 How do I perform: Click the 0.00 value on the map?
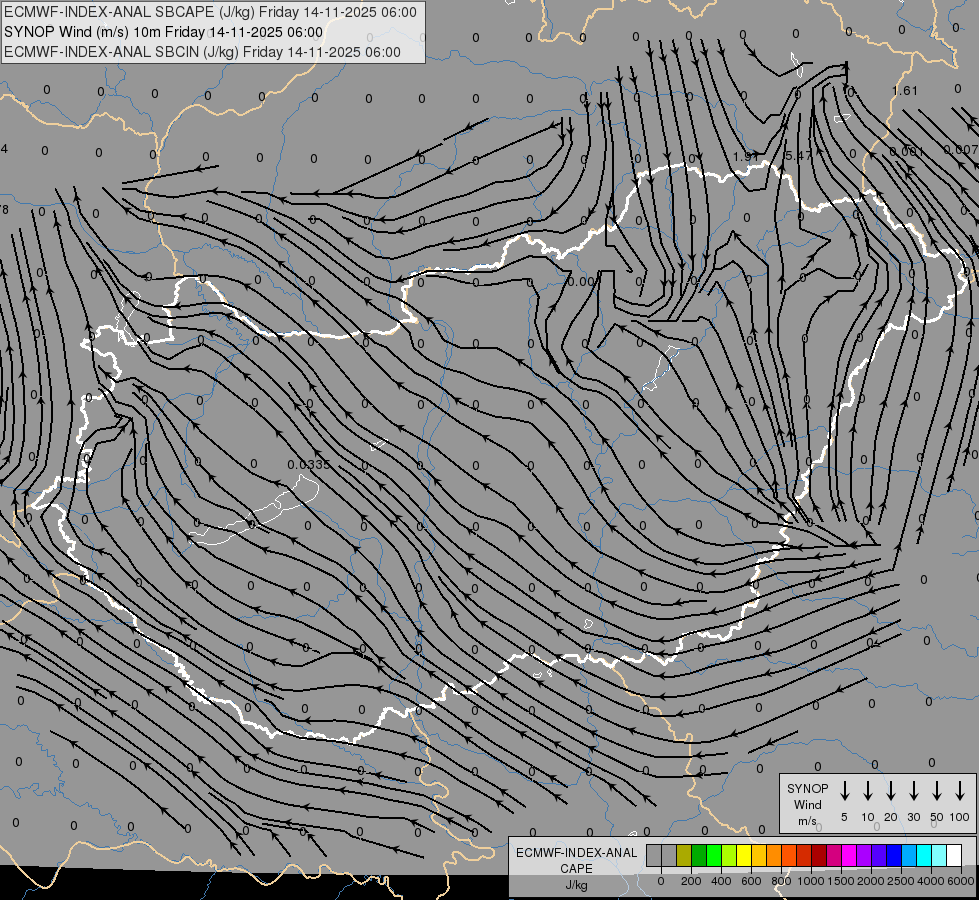(x=581, y=282)
